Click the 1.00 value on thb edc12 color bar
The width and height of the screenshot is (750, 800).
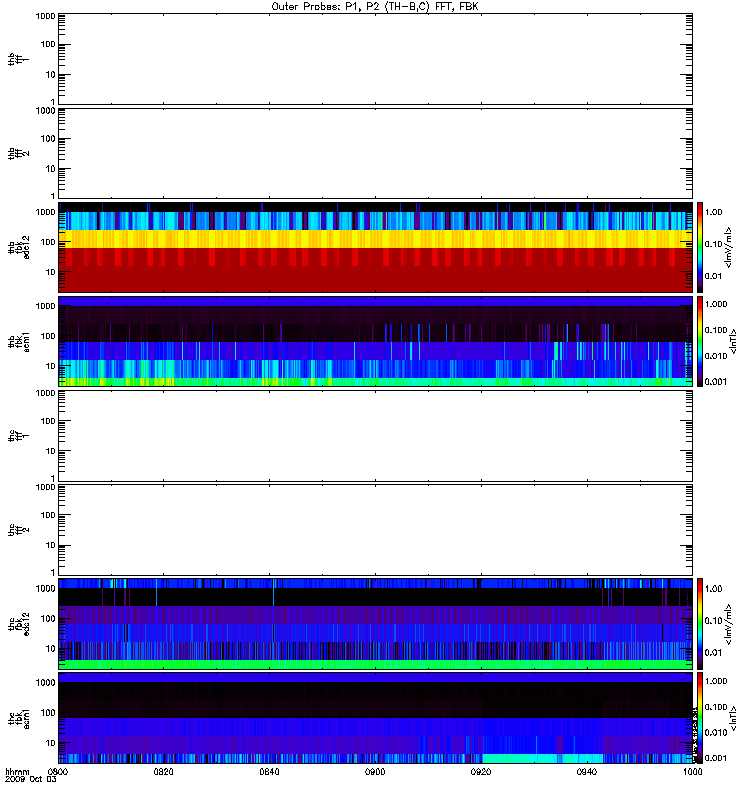(x=713, y=212)
